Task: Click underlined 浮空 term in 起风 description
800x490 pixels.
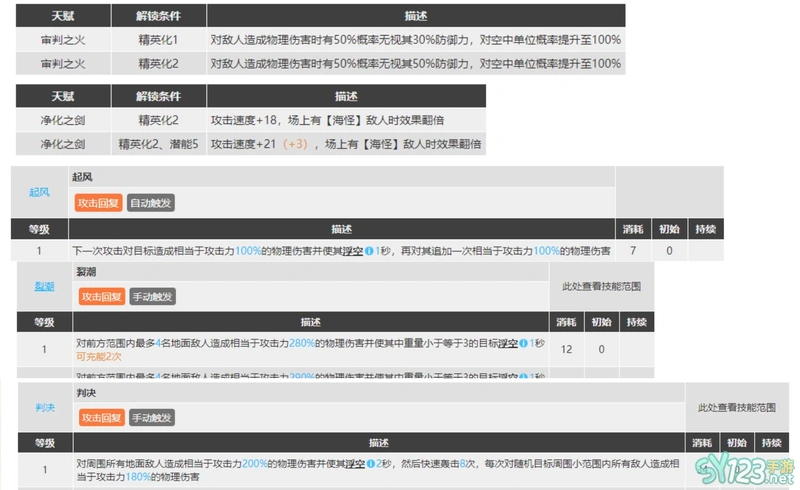Action: click(353, 251)
